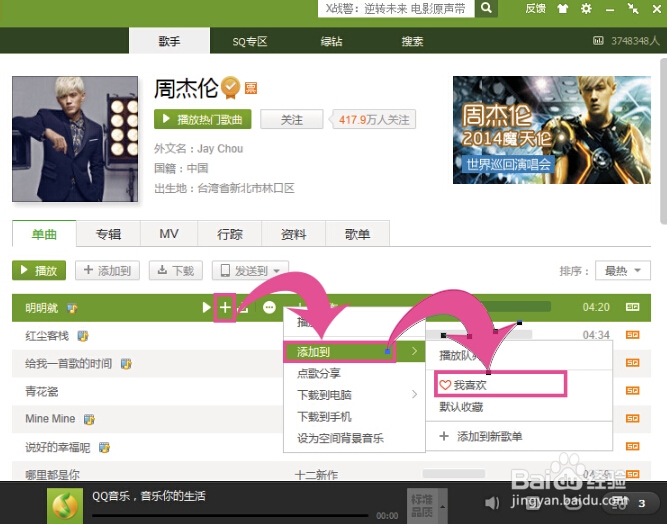
Task: Click the verified badge next to 周杰伦
Action: [230, 87]
